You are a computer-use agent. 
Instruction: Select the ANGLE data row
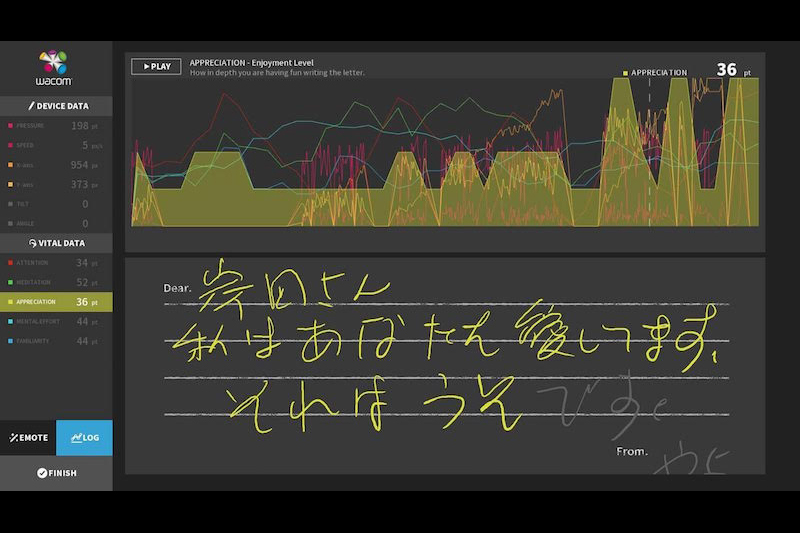coord(56,223)
